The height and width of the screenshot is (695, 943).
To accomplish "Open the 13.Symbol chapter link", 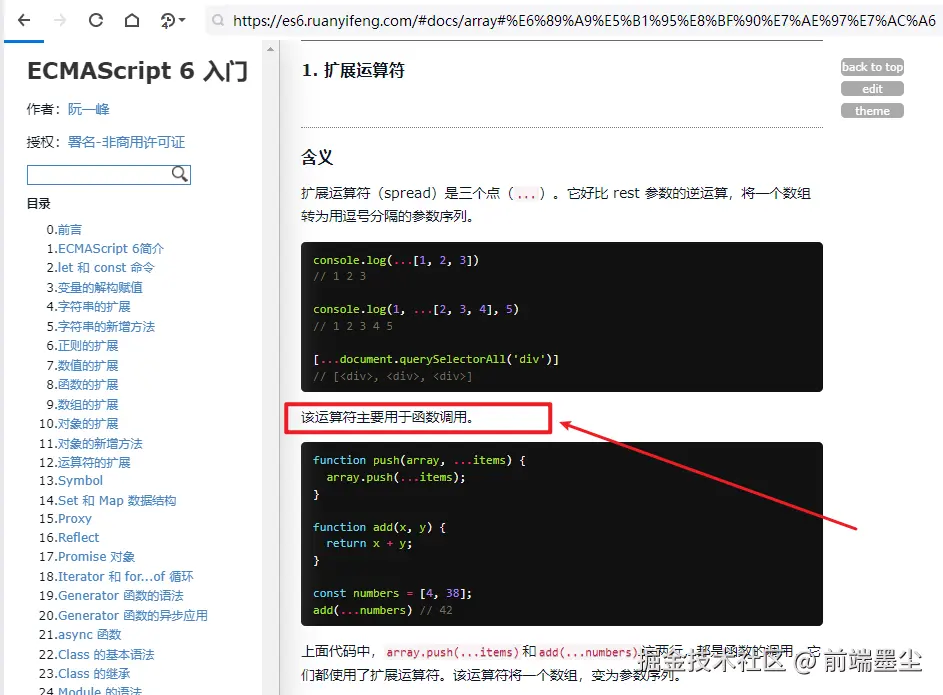I will pos(79,481).
